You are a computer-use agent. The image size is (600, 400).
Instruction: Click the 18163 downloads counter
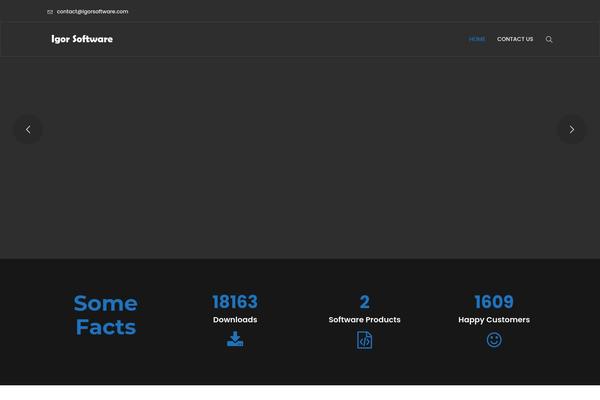coord(235,302)
